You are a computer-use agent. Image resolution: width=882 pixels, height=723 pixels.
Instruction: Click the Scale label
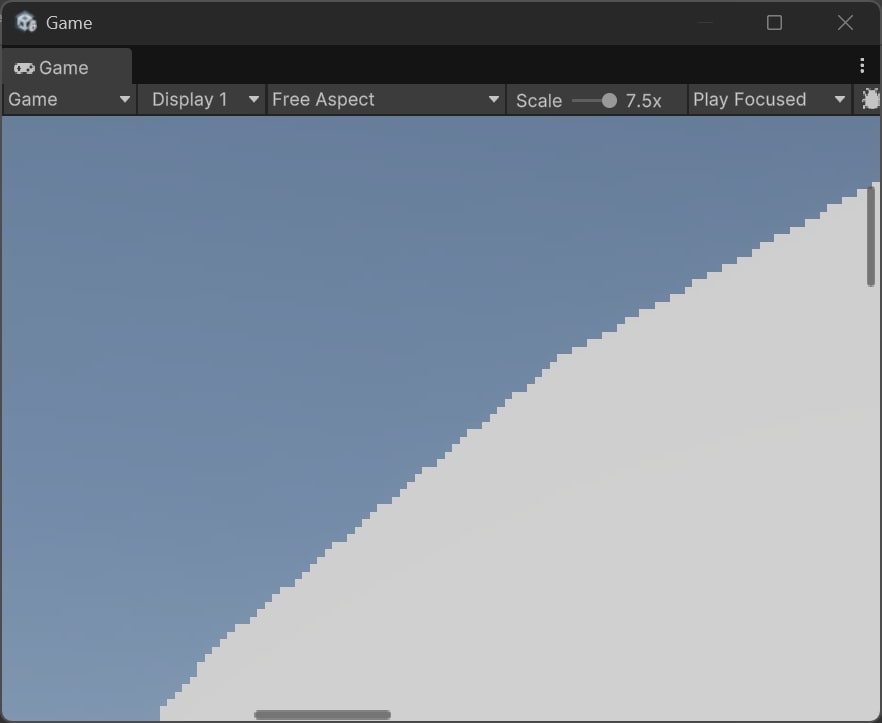(x=538, y=101)
